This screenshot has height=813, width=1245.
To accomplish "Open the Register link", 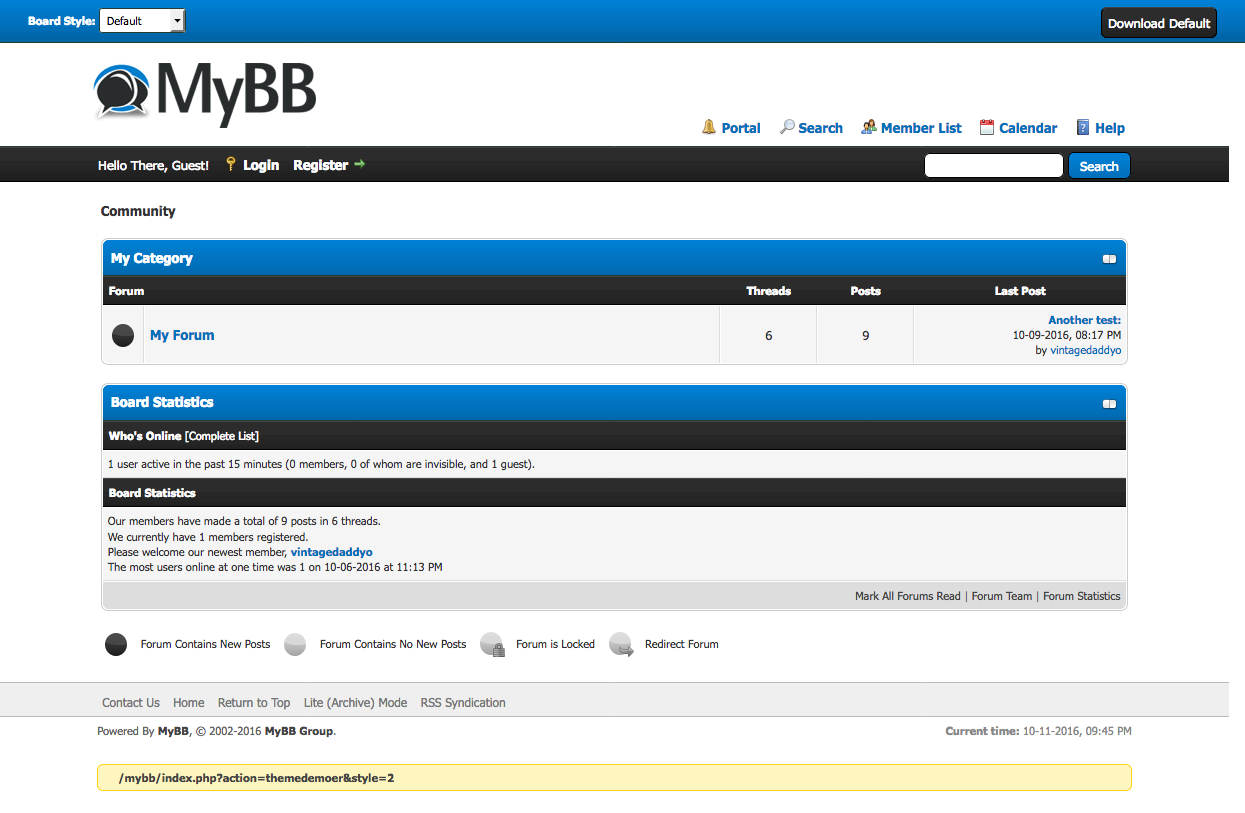I will pos(320,165).
